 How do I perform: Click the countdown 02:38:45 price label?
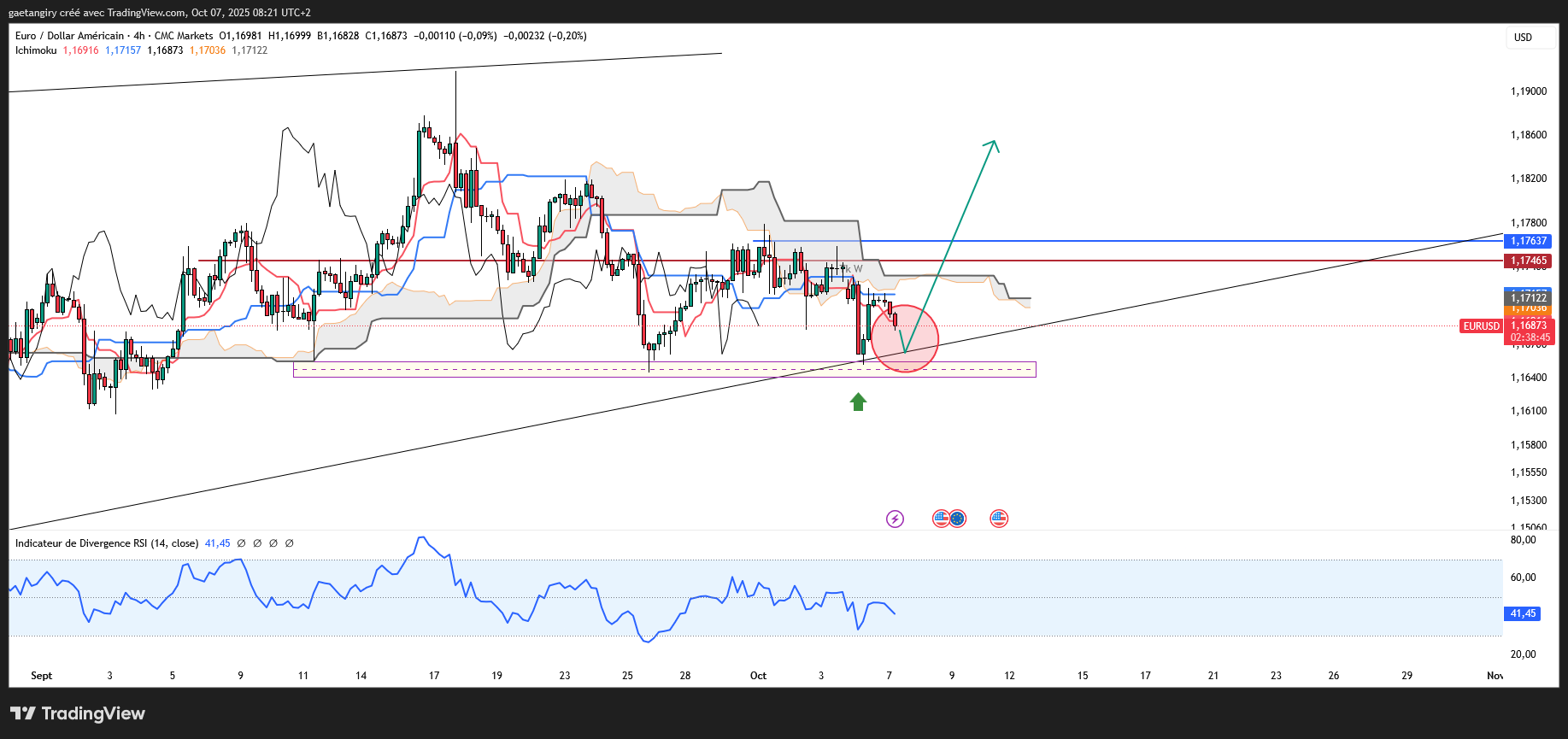[1530, 337]
